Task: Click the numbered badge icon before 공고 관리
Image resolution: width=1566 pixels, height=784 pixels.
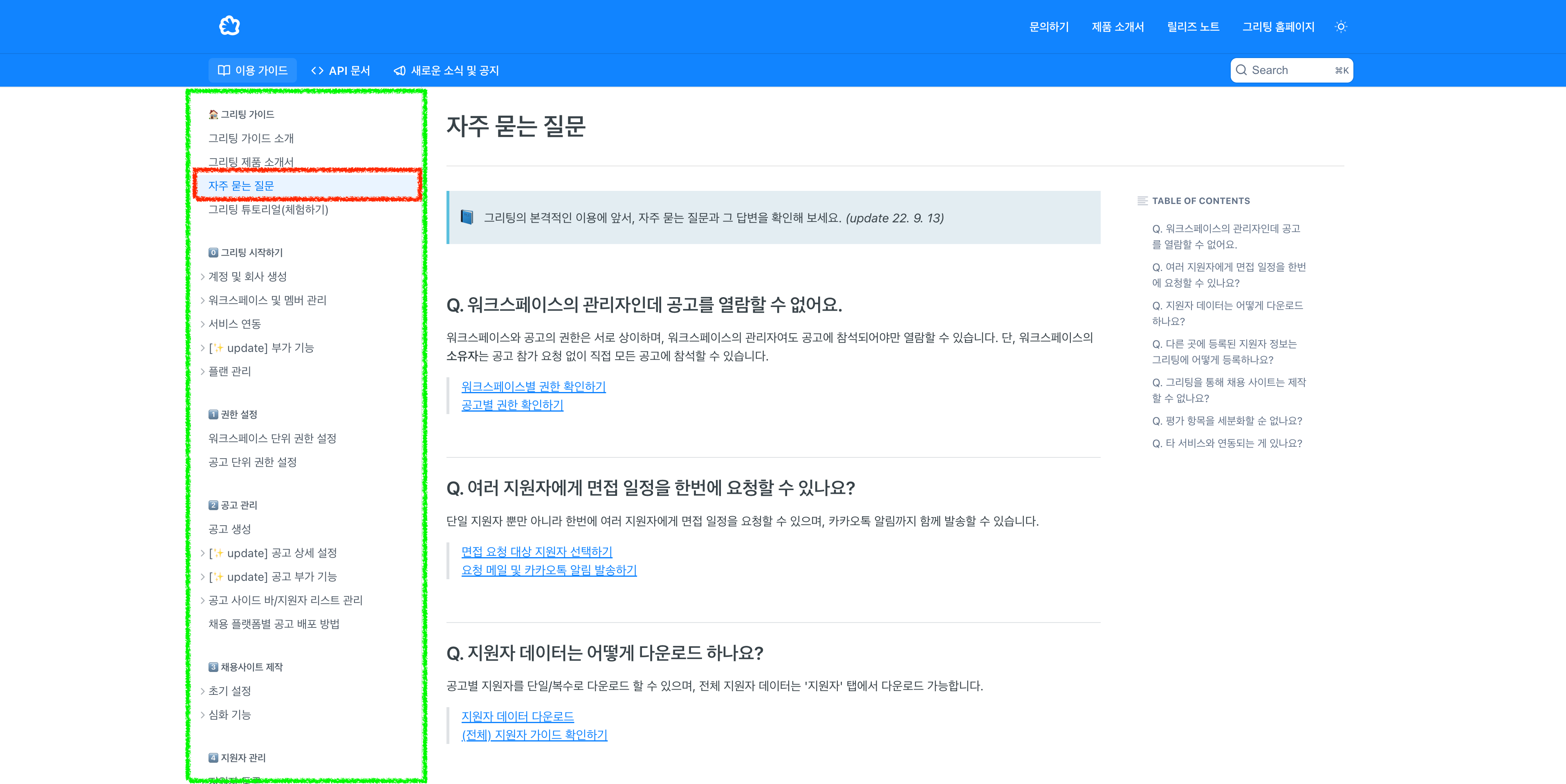Action: (213, 505)
